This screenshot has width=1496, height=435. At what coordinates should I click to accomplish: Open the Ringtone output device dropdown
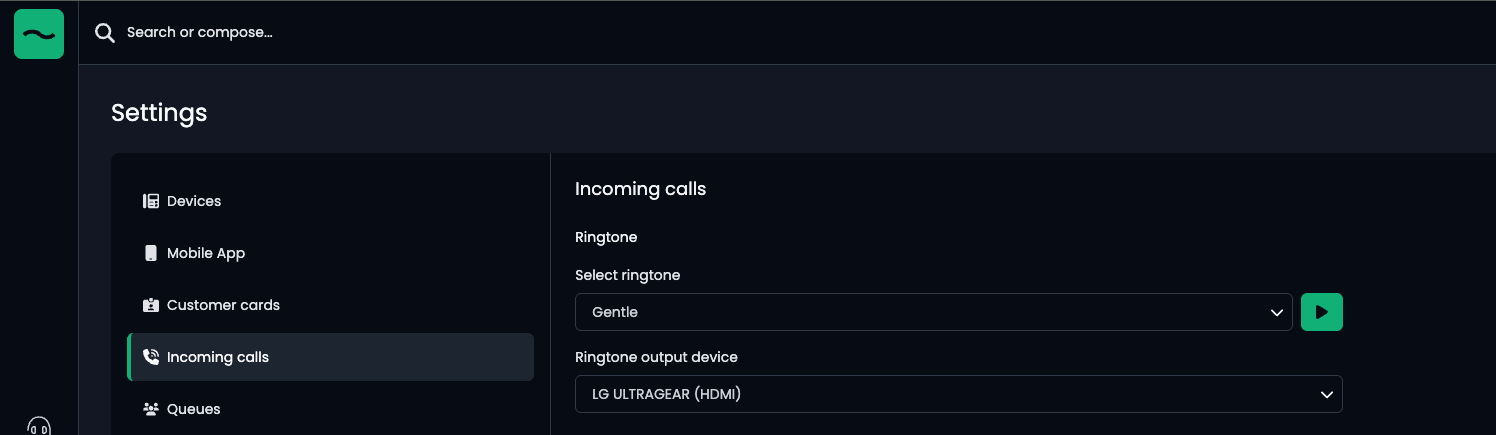940,394
